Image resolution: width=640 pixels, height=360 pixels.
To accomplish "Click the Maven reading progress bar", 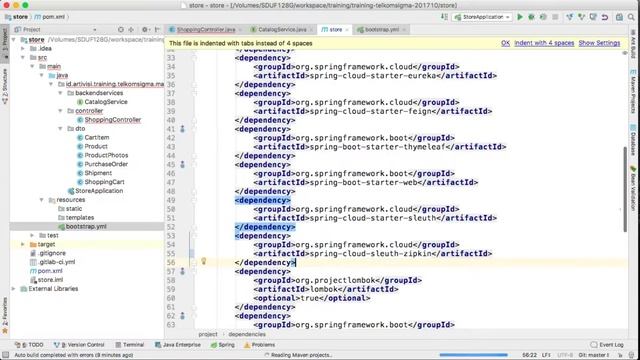I will (x=473, y=355).
